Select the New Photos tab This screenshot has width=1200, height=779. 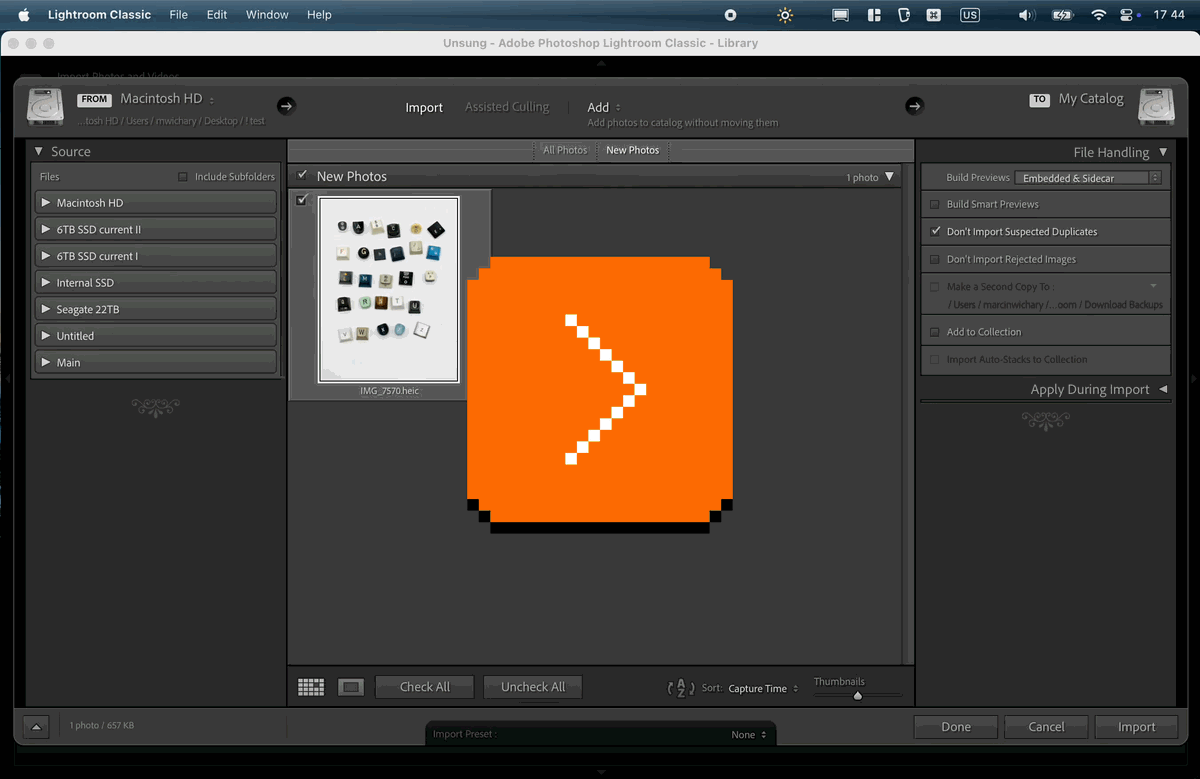(633, 150)
